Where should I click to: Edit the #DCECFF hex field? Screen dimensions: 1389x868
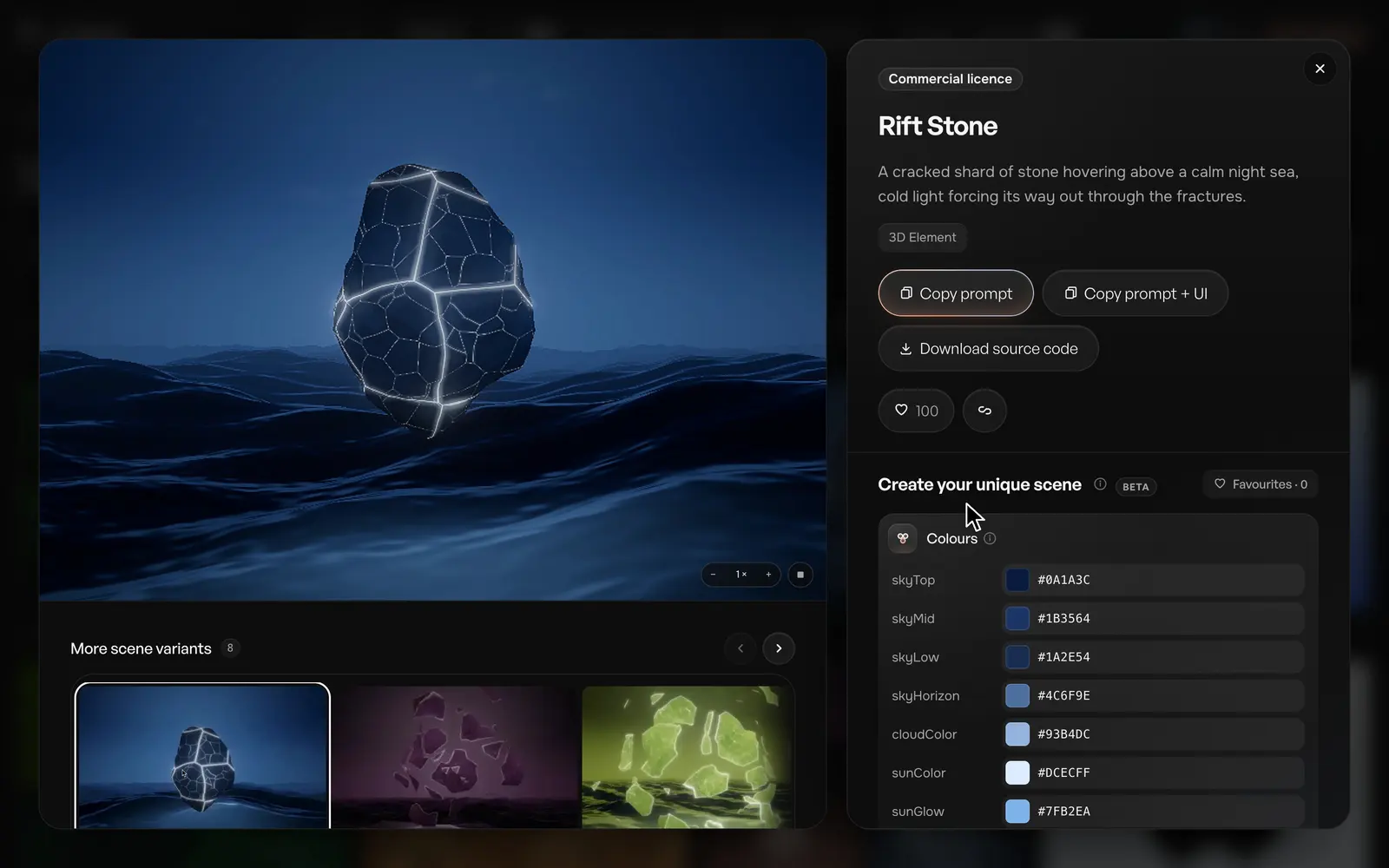(1153, 773)
